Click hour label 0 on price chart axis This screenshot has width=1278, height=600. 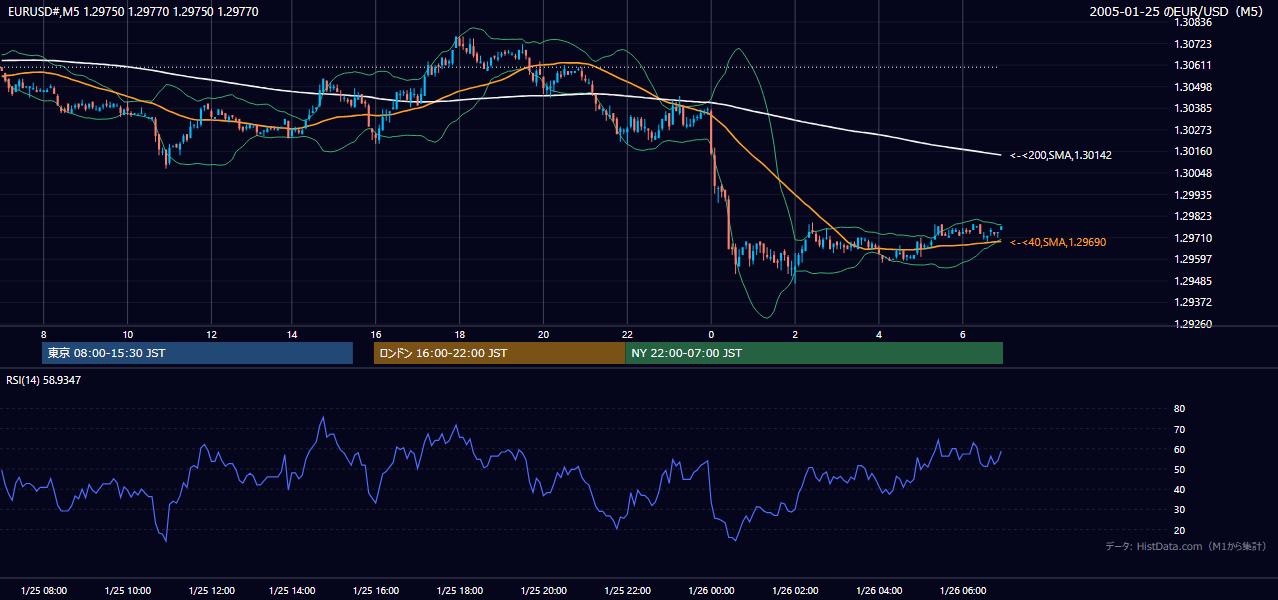click(711, 334)
